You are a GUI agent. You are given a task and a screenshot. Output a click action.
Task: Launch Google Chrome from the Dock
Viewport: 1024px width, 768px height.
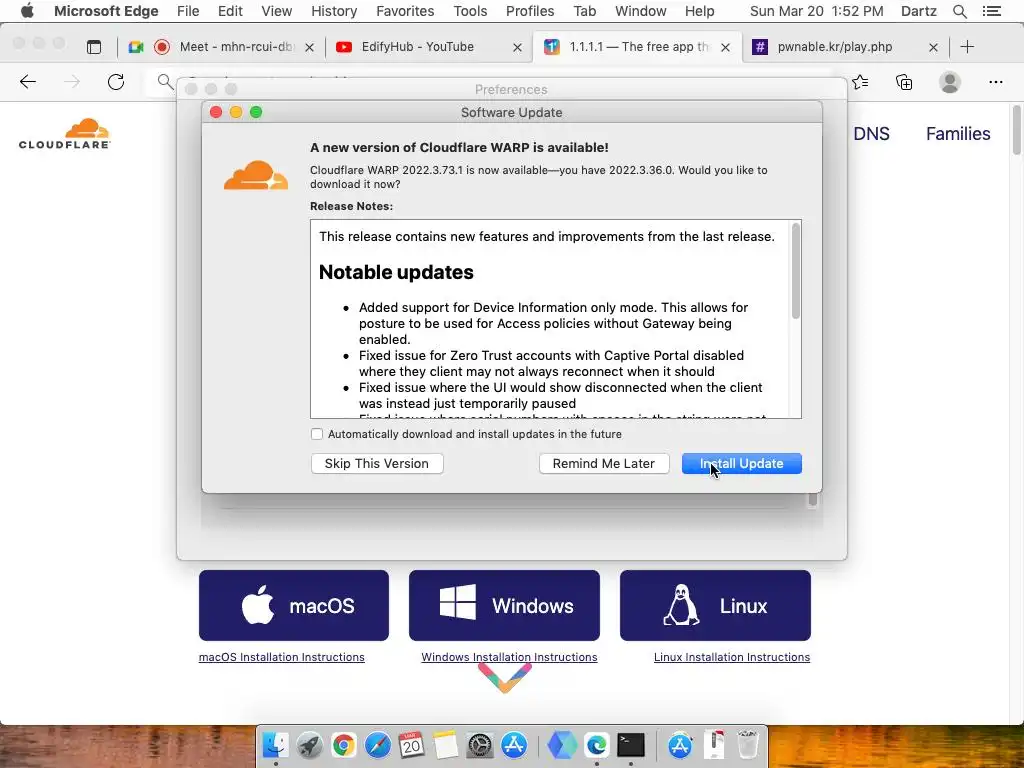[344, 744]
